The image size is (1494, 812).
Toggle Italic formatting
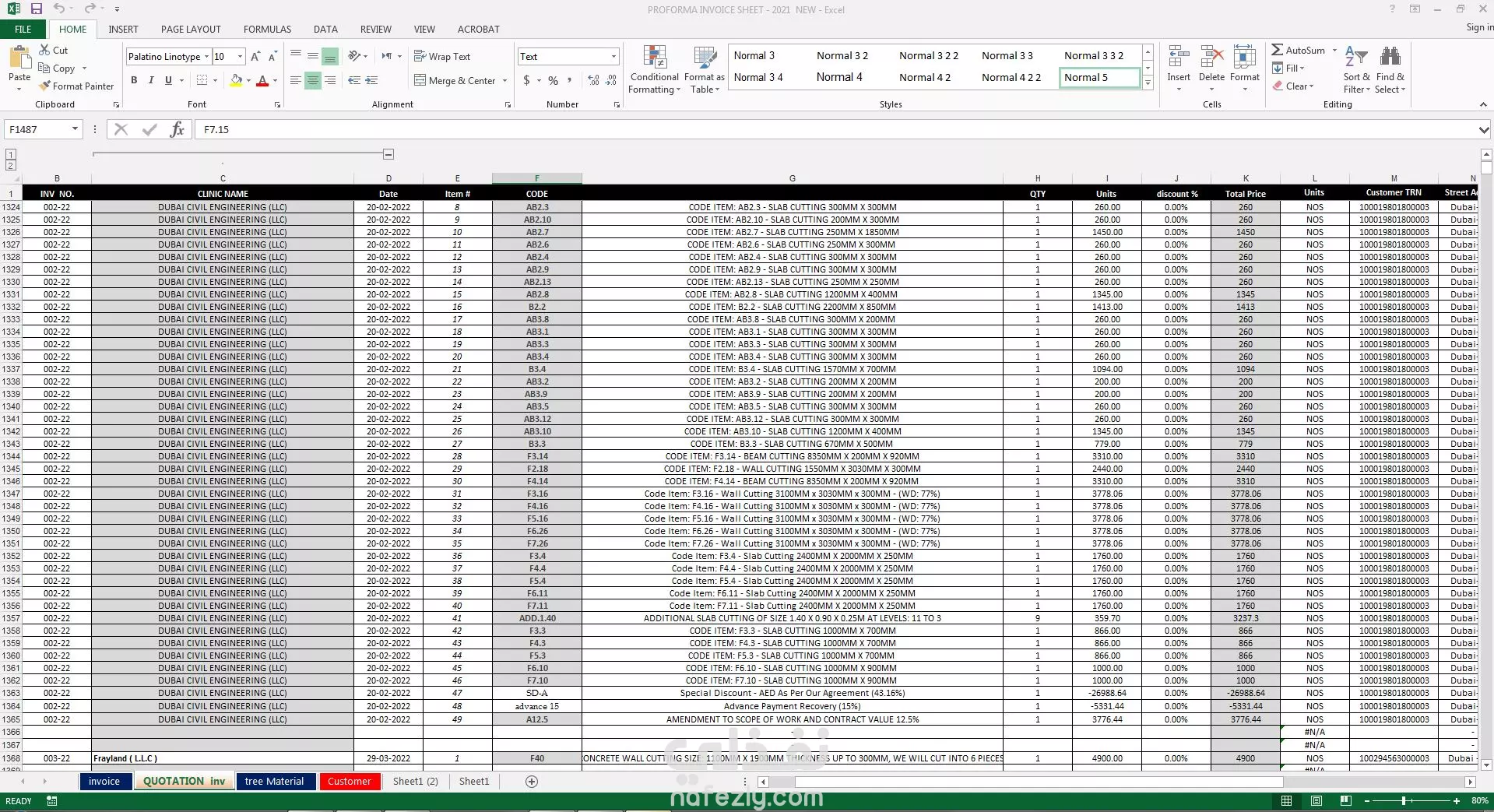[x=151, y=80]
